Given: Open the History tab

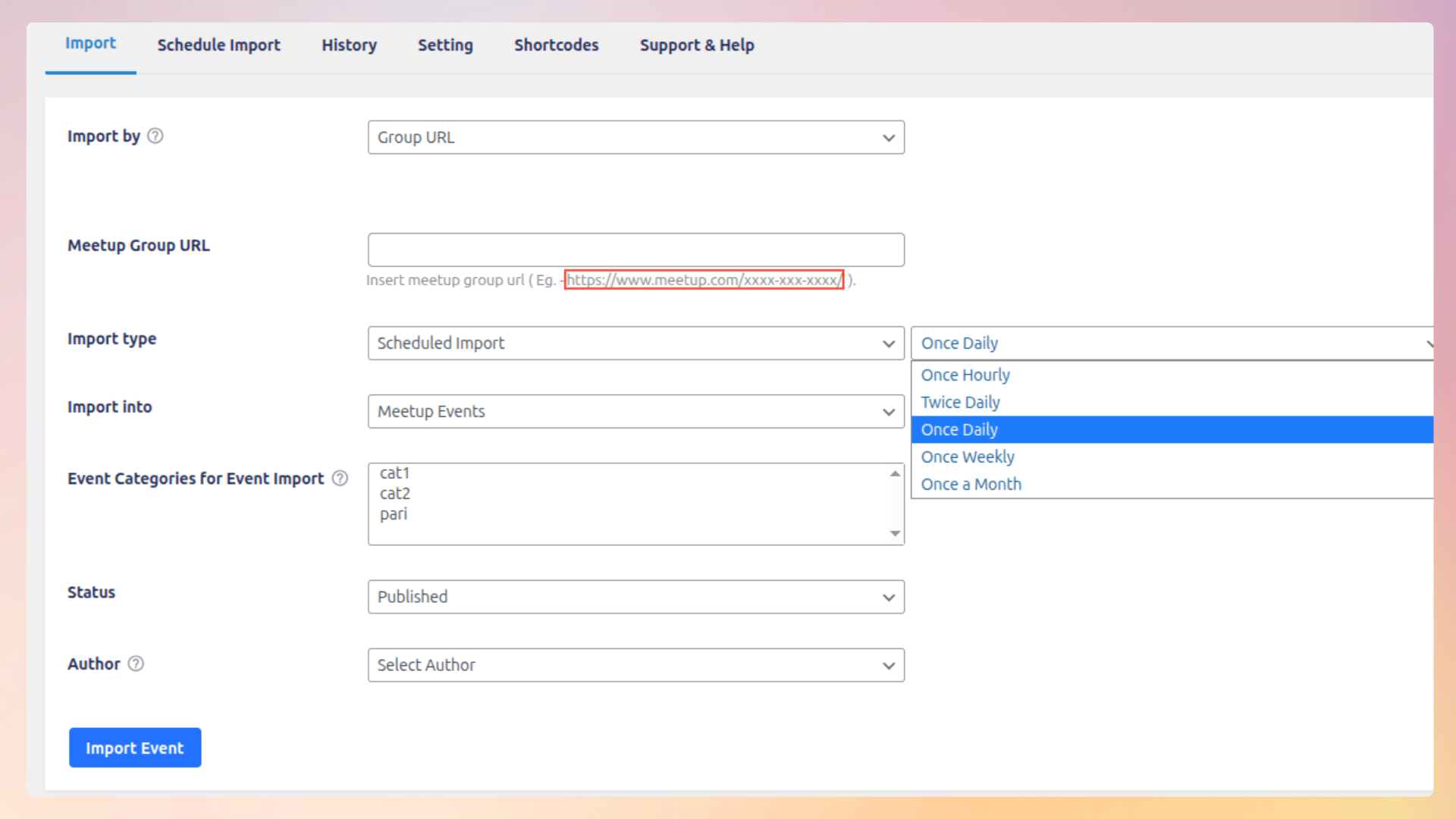Looking at the screenshot, I should 349,45.
